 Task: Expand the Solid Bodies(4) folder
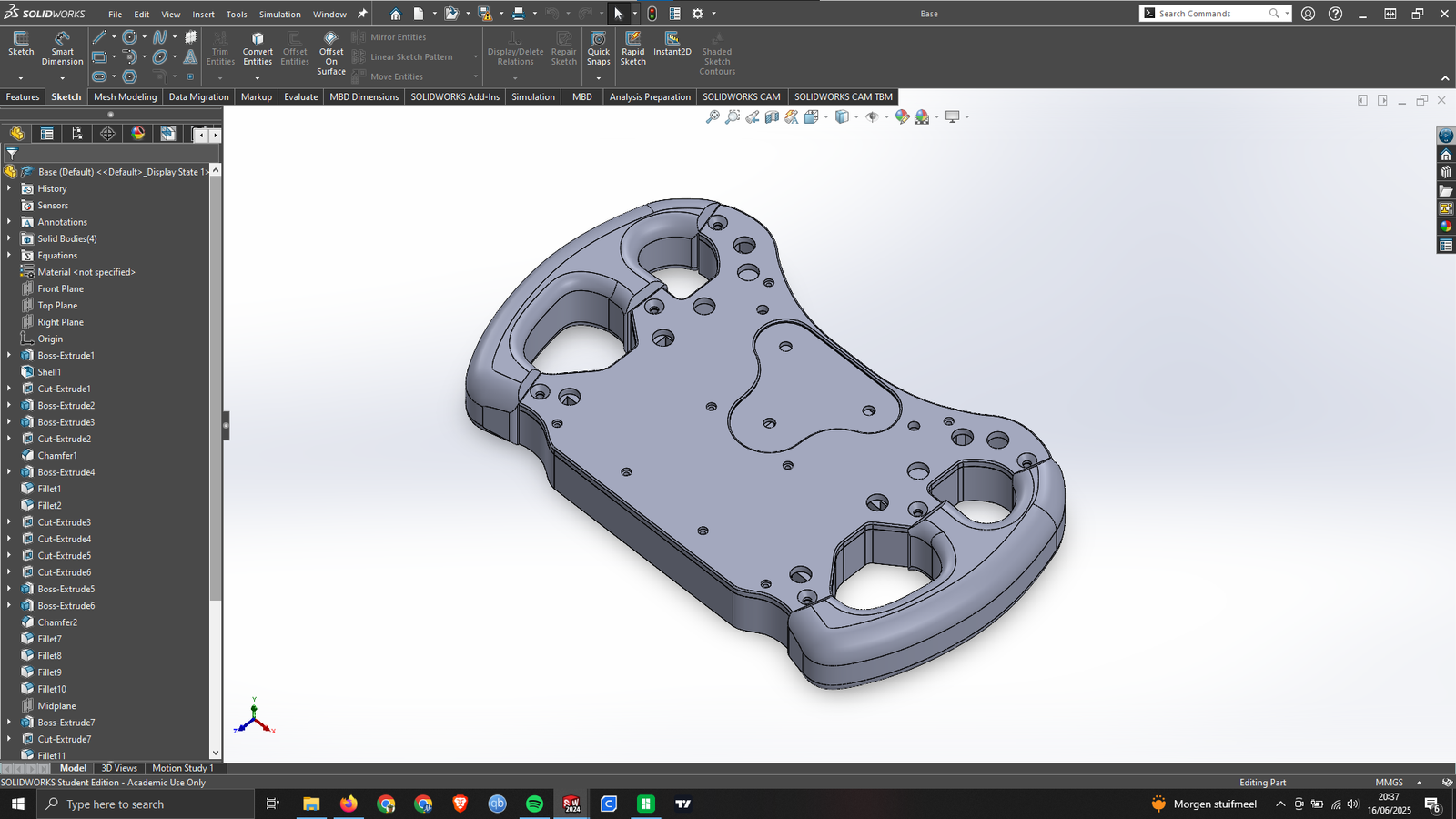9,238
